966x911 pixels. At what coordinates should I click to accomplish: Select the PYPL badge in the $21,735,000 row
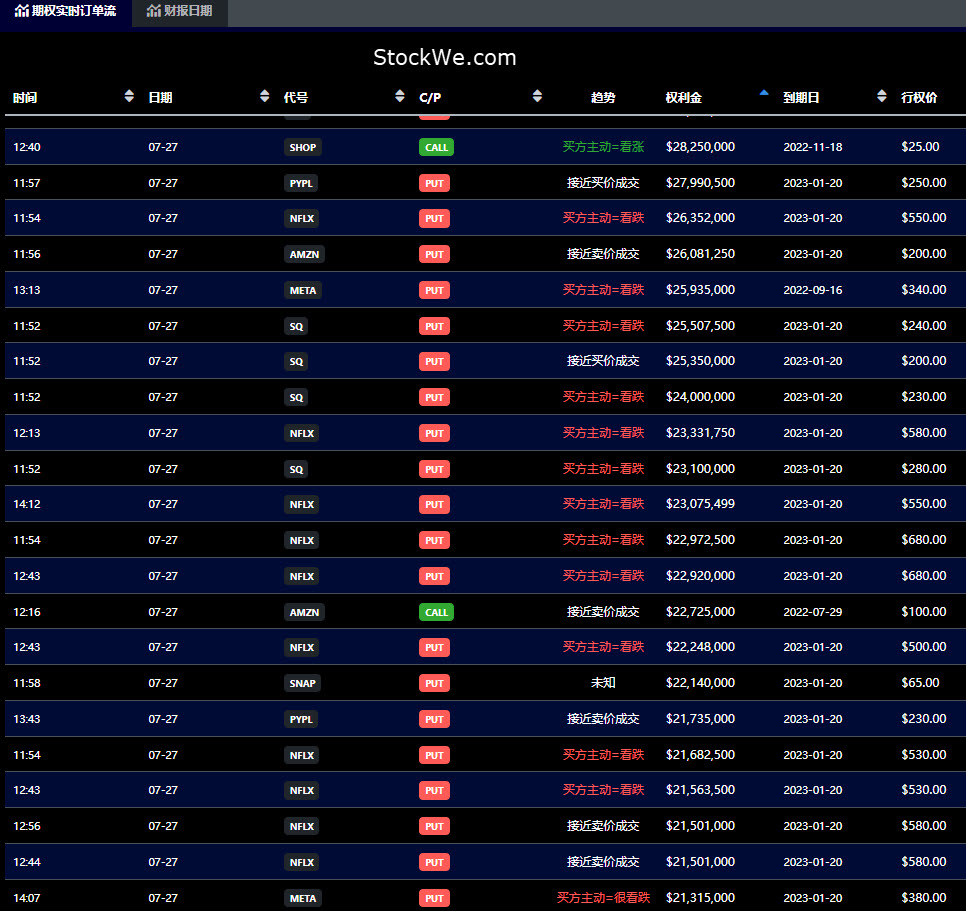pyautogui.click(x=301, y=719)
